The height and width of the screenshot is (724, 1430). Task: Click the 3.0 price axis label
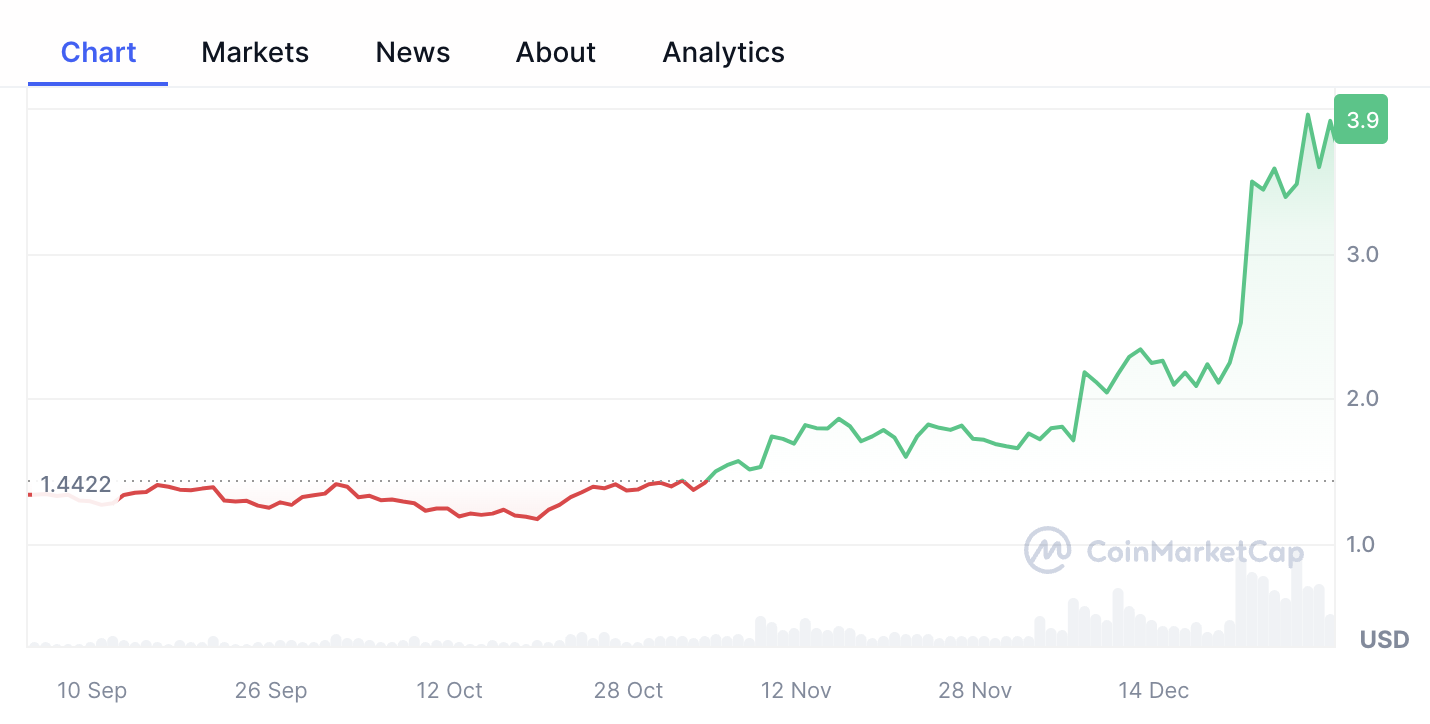click(1362, 254)
